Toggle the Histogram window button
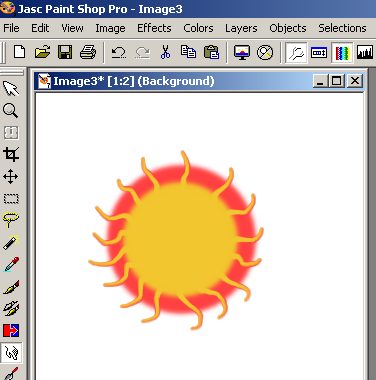The width and height of the screenshot is (376, 380). point(365,52)
